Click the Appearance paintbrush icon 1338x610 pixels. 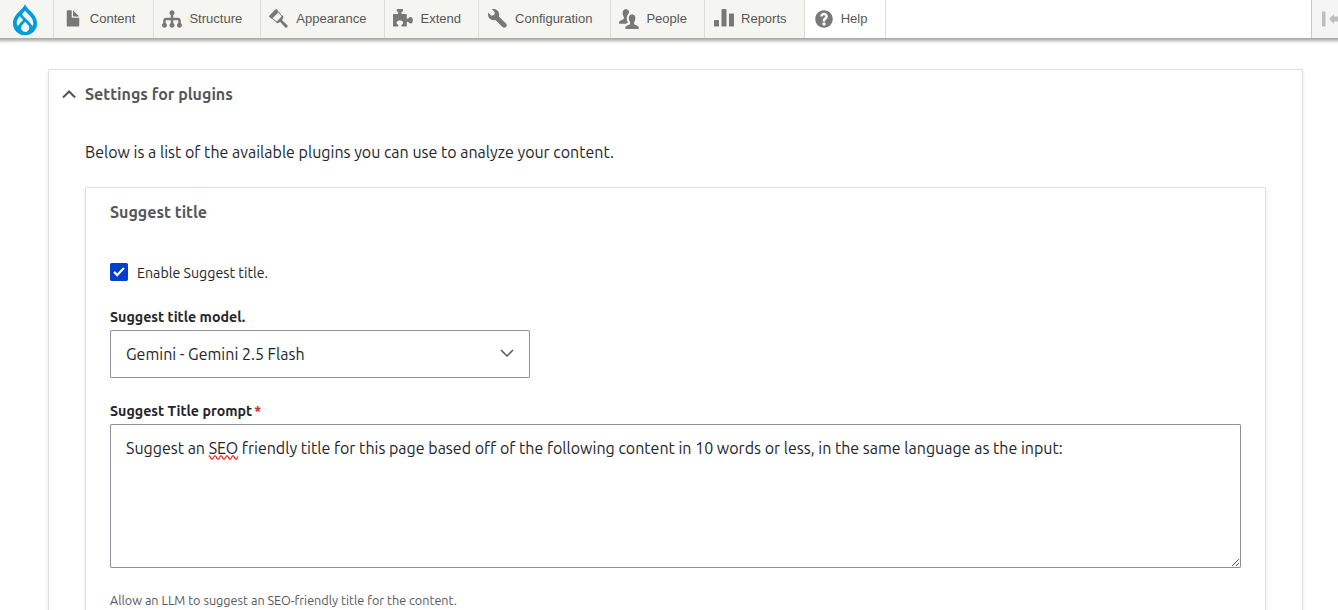(277, 18)
